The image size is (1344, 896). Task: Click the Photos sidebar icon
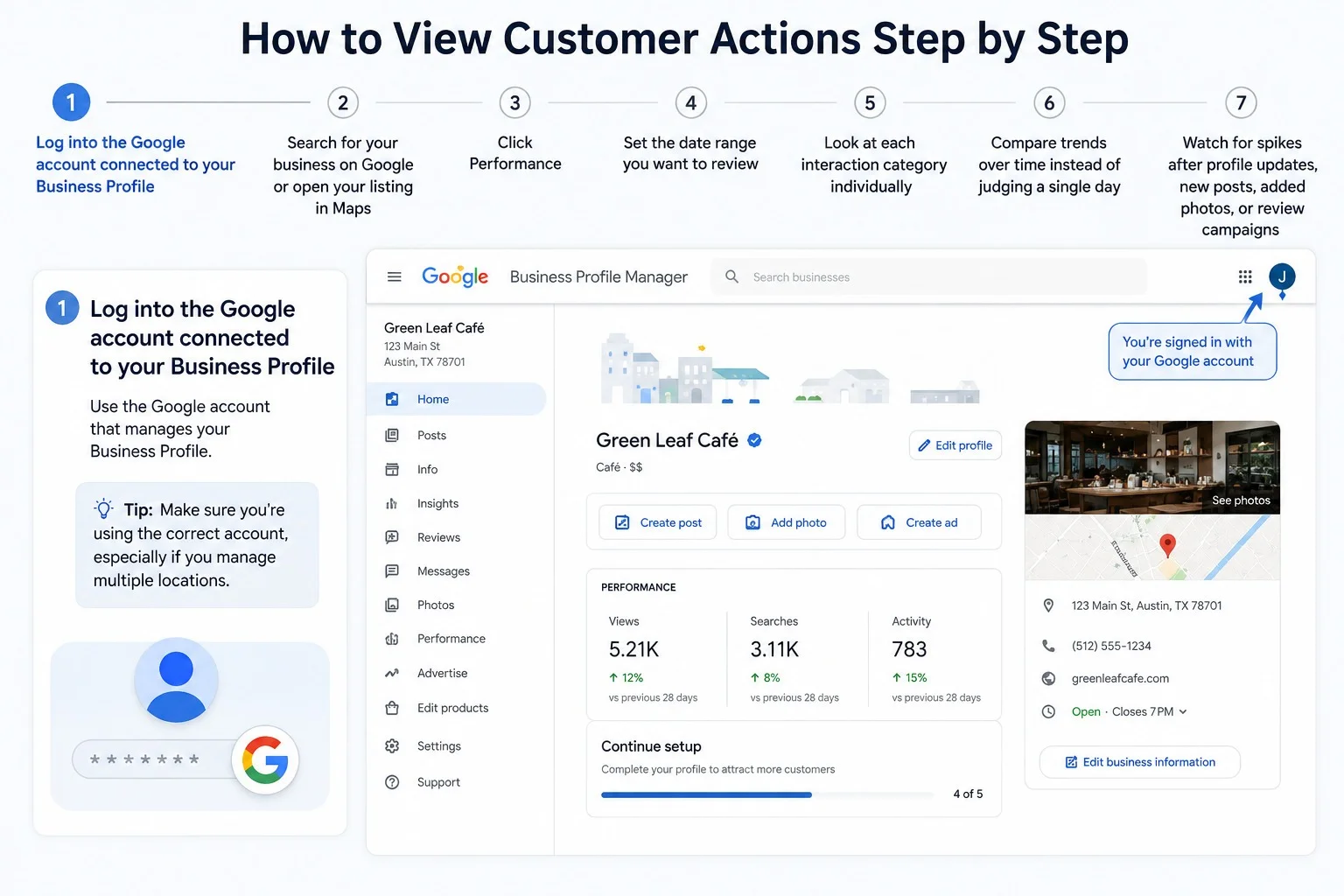click(392, 605)
